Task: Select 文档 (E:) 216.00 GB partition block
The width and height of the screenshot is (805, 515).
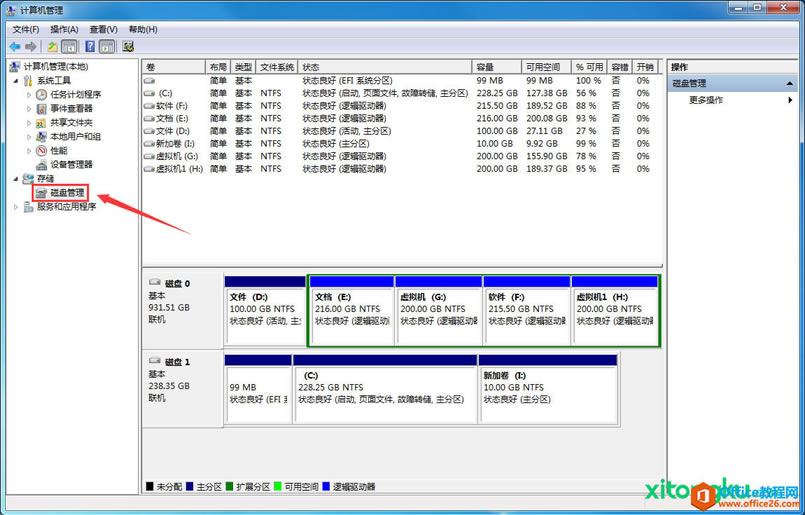Action: click(352, 311)
